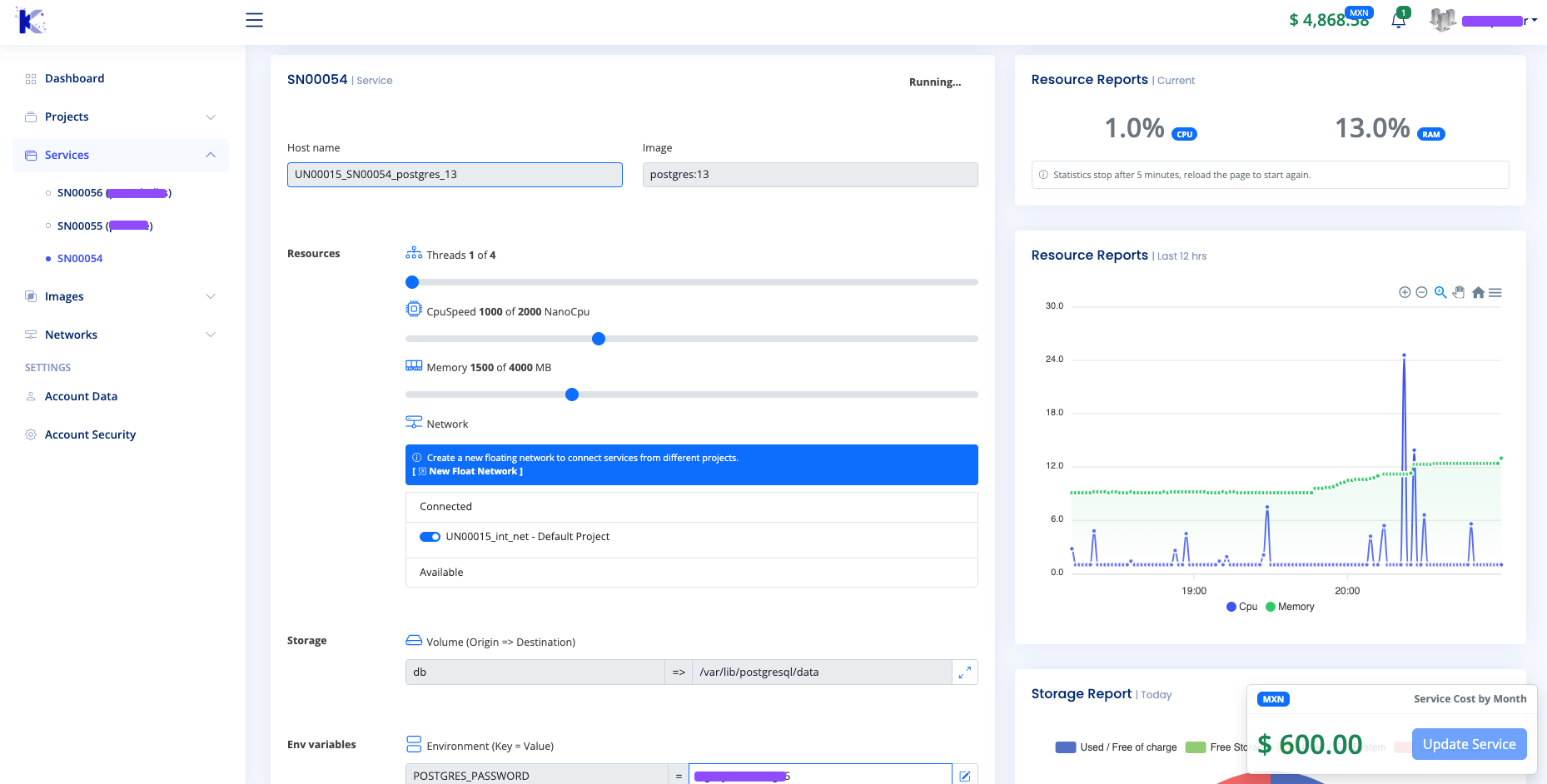1547x784 pixels.
Task: Open the notifications bell
Action: click(x=1399, y=21)
